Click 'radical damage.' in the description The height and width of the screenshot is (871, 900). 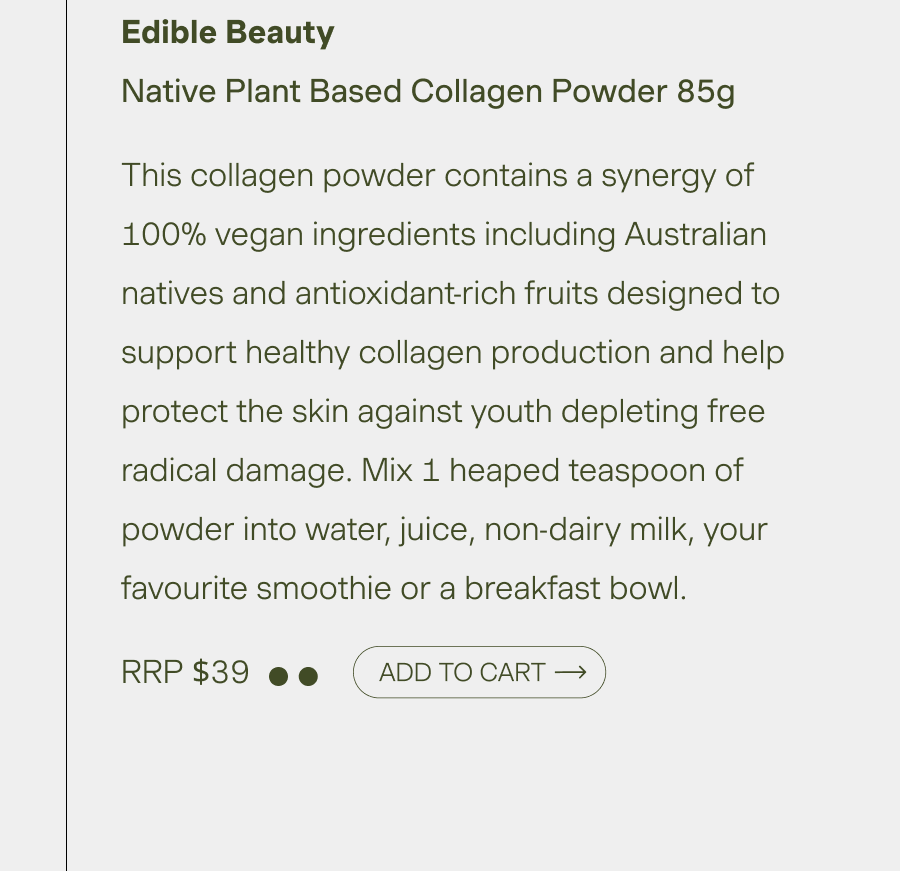click(x=237, y=471)
